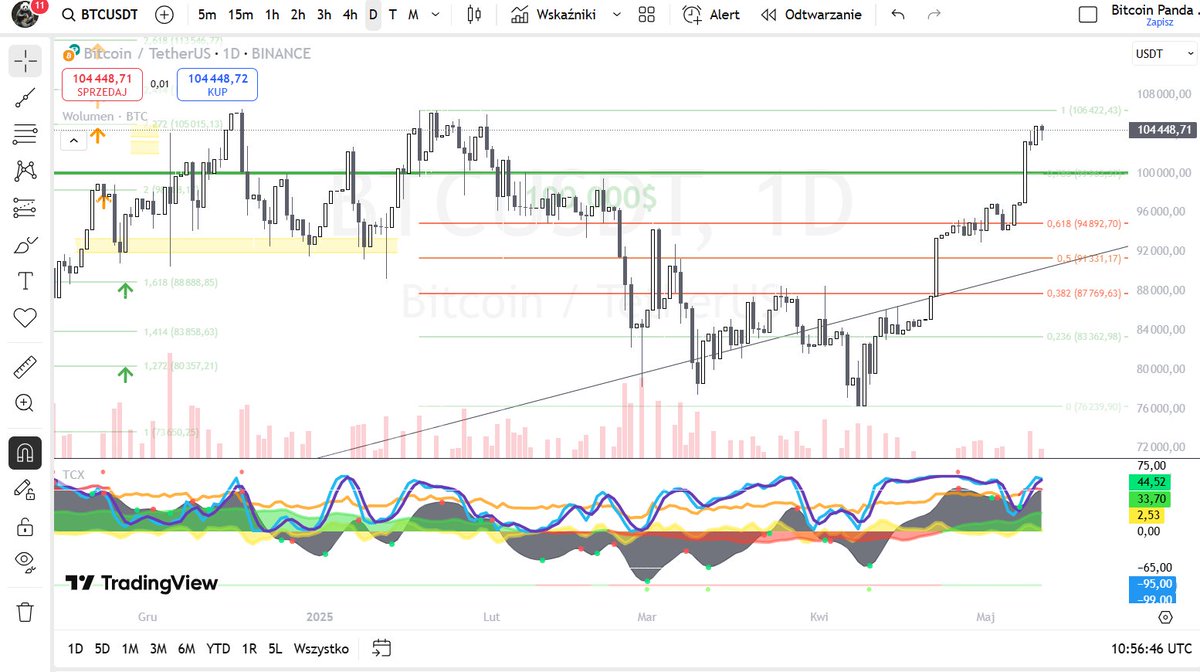This screenshot has width=1200, height=672.
Task: Start bar replay with Odtwarzanie
Action: [x=811, y=15]
